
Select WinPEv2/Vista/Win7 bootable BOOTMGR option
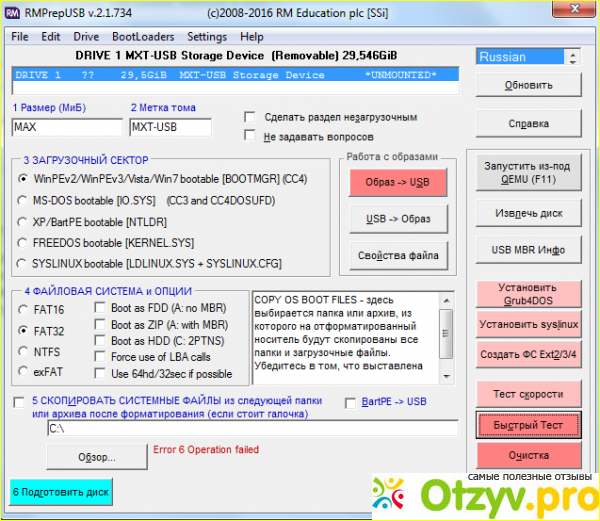(x=23, y=178)
